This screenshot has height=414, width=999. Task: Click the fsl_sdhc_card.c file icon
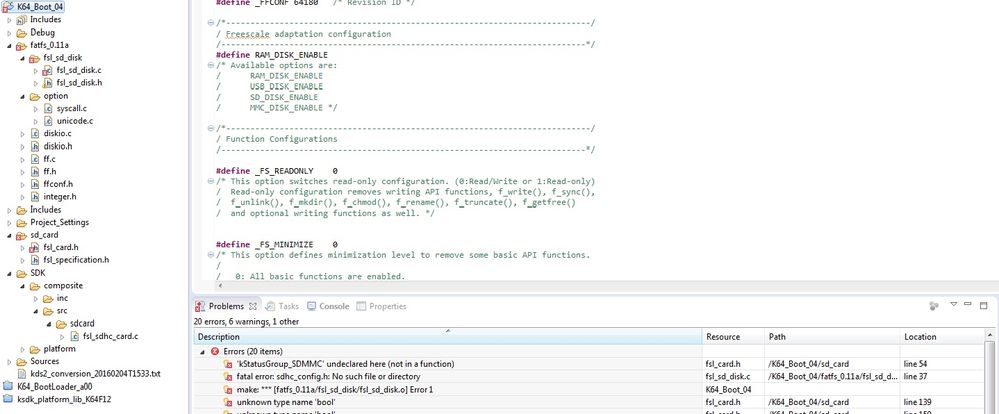click(75, 336)
